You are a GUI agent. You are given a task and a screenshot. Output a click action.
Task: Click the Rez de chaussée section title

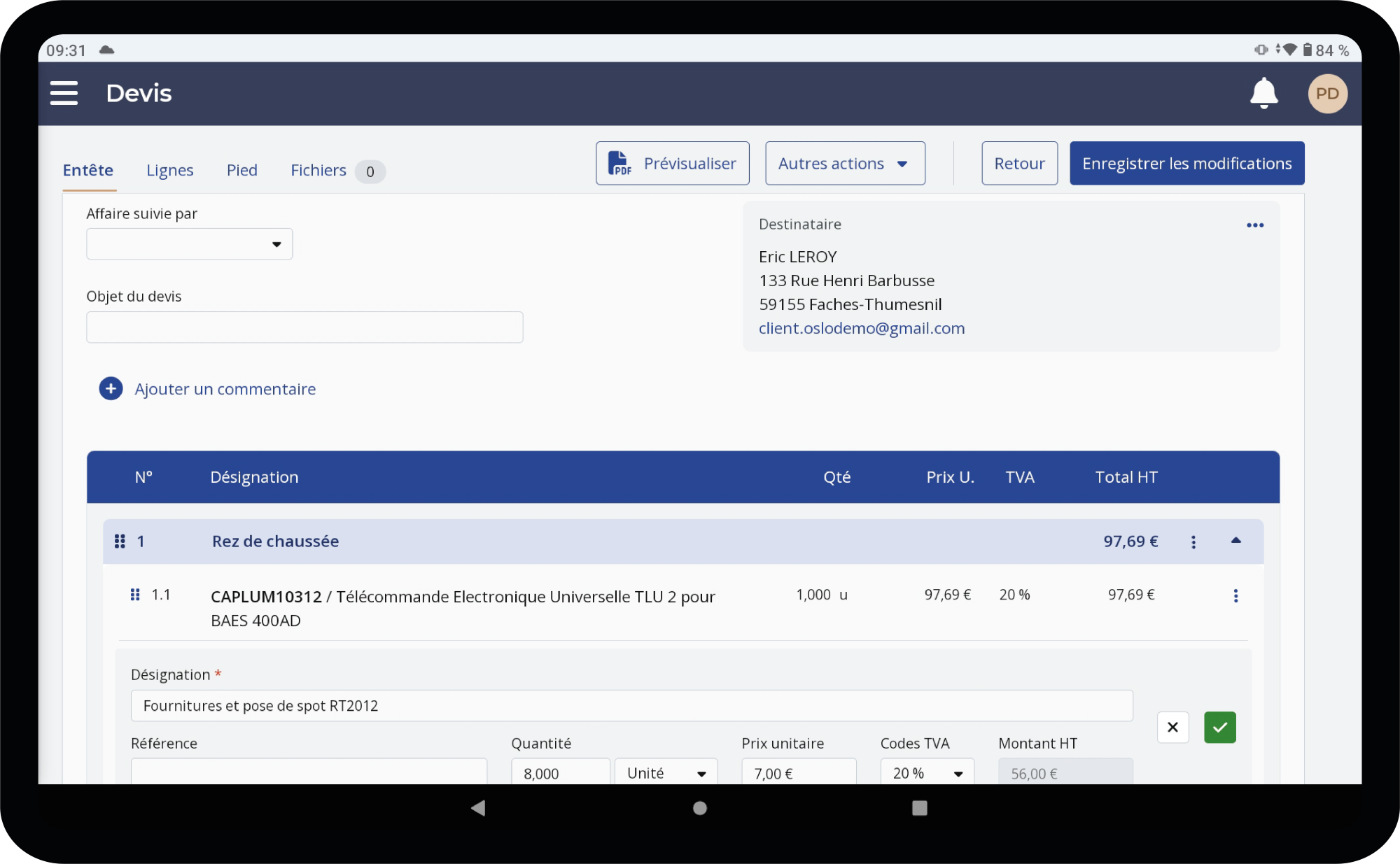tap(276, 541)
